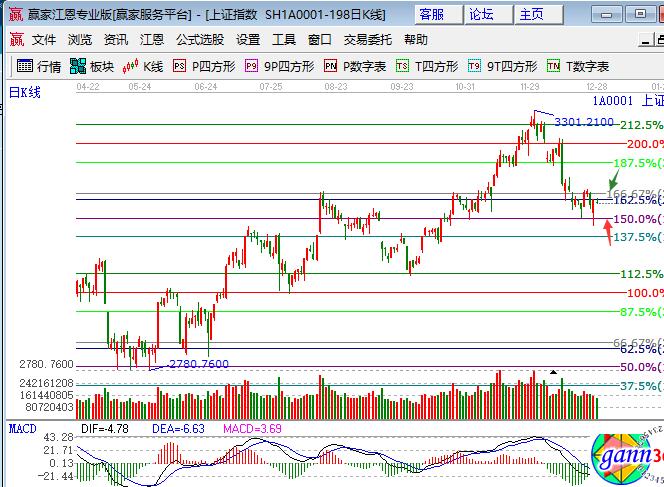The width and height of the screenshot is (664, 487).
Task: Select the P四方形 tool
Action: coord(204,67)
